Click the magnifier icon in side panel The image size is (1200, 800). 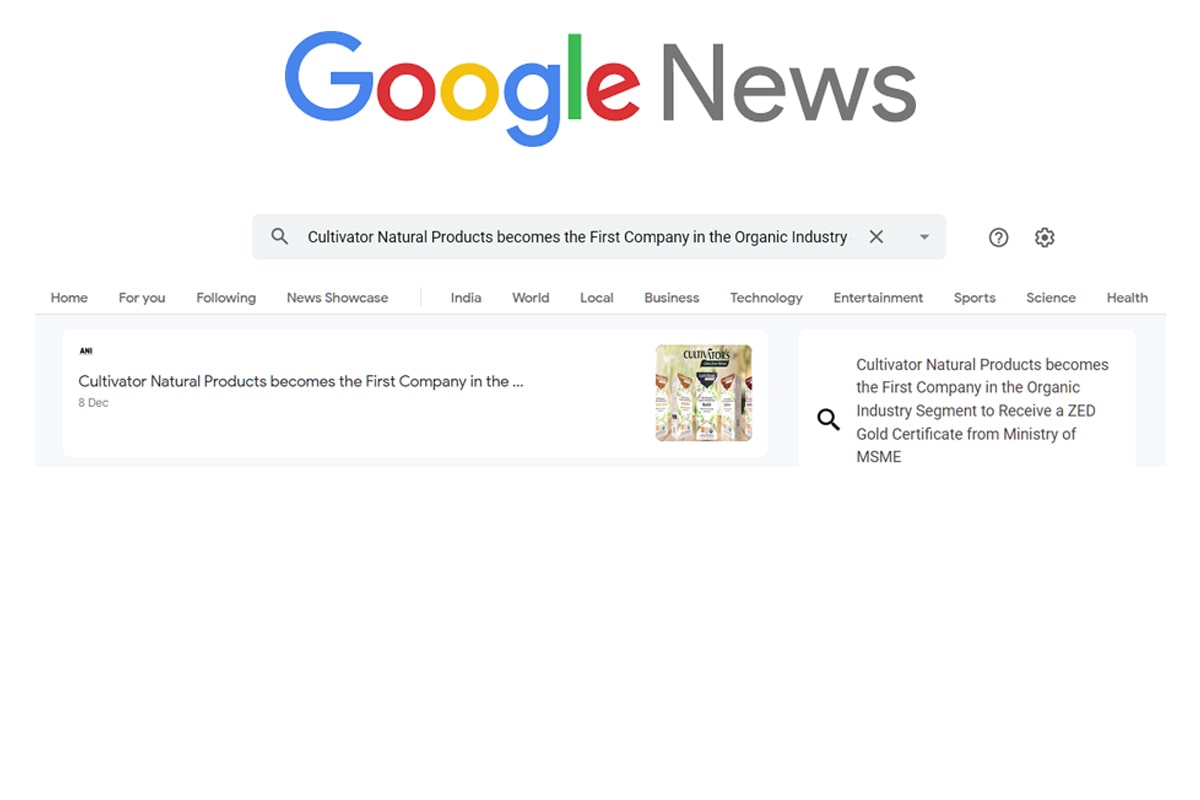(x=828, y=419)
